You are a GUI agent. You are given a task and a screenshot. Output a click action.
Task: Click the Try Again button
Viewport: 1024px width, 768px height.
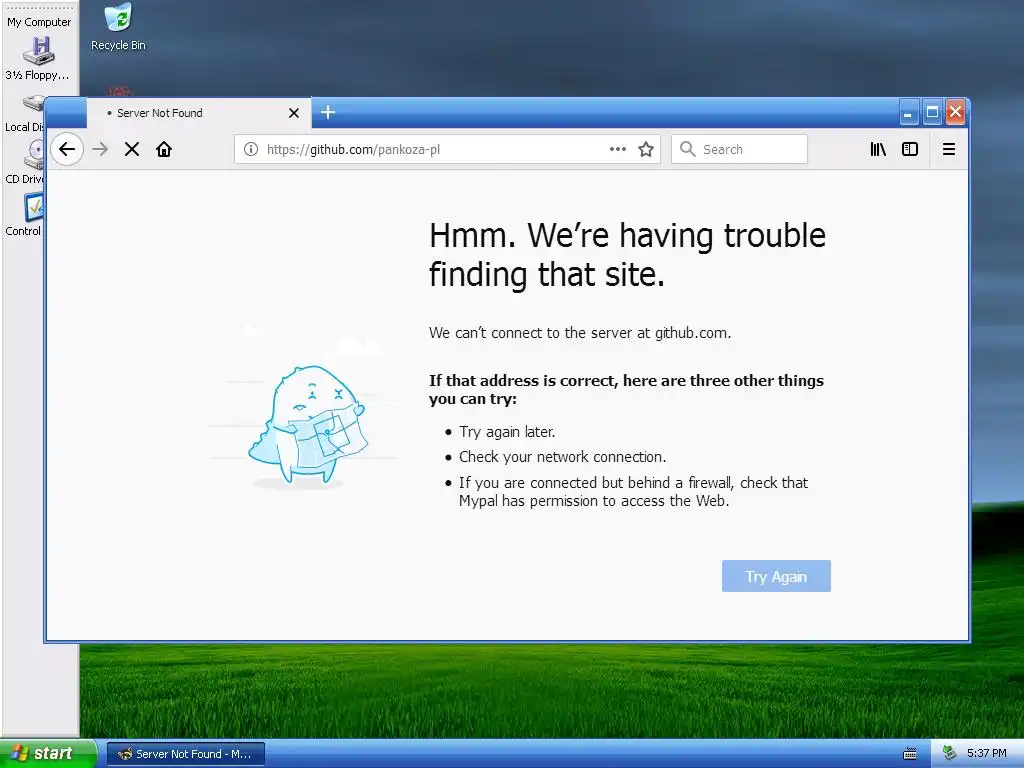pyautogui.click(x=776, y=576)
